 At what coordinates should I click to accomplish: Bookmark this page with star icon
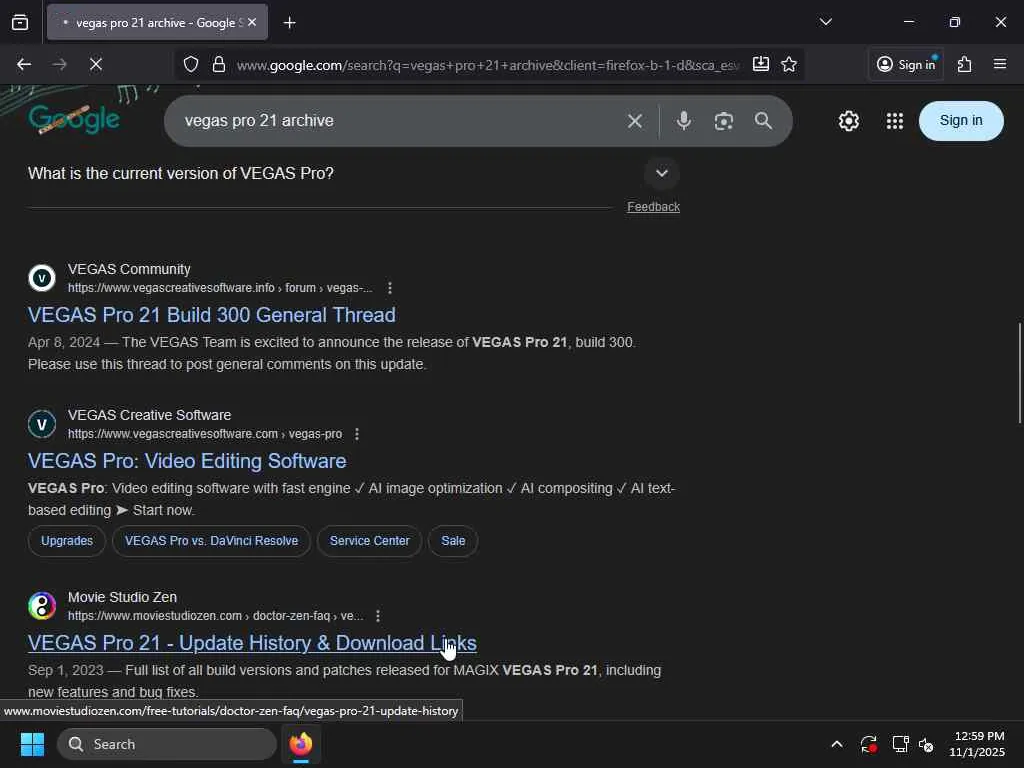click(789, 64)
